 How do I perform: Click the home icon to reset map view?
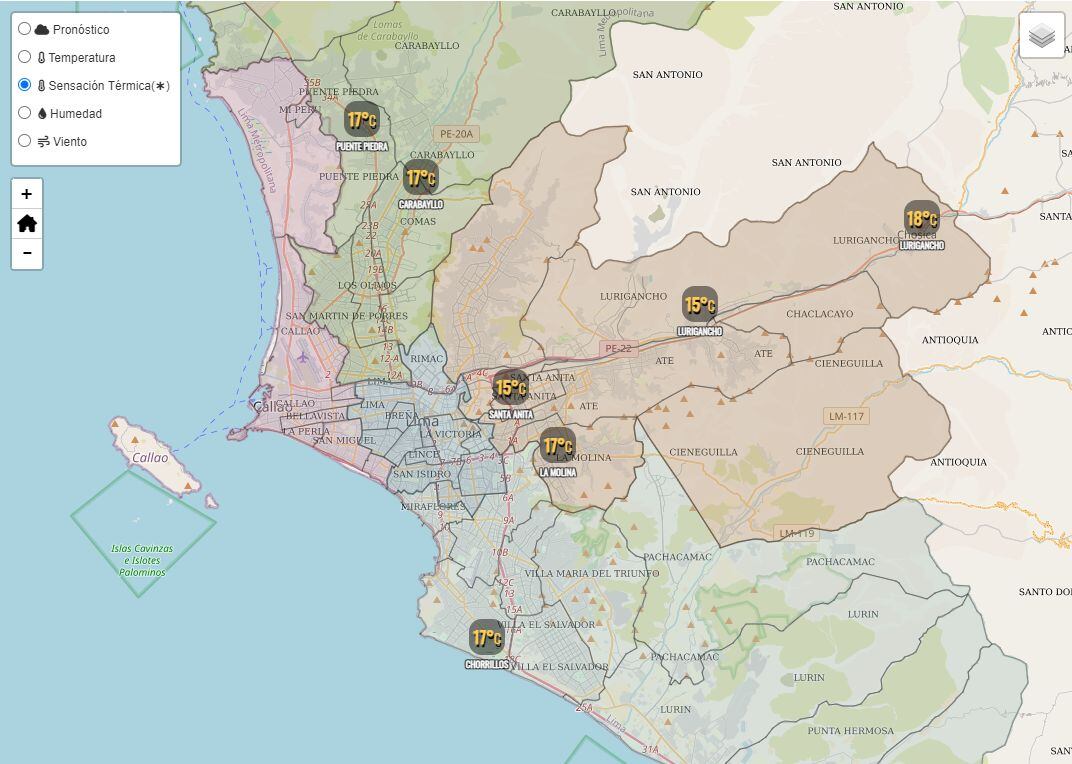26,224
